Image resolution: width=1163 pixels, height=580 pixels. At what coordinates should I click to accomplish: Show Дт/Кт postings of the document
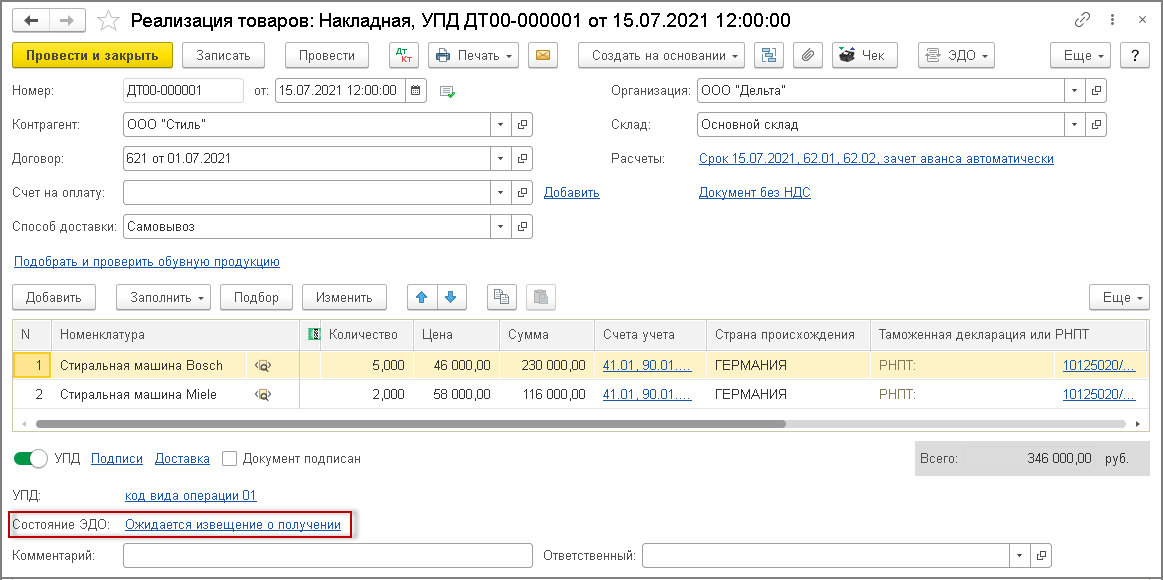tap(404, 55)
